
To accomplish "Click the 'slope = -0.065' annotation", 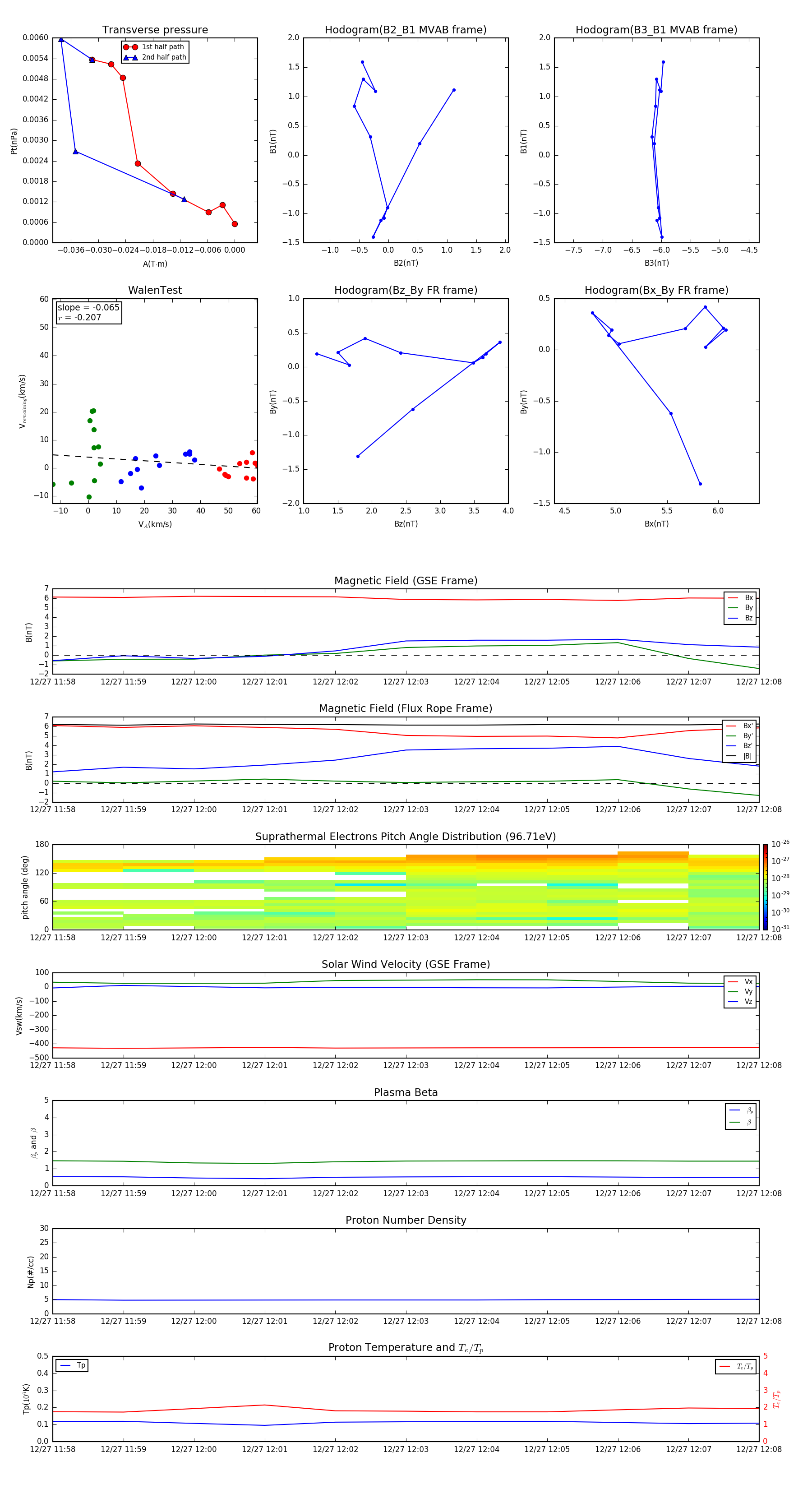I will coord(88,308).
